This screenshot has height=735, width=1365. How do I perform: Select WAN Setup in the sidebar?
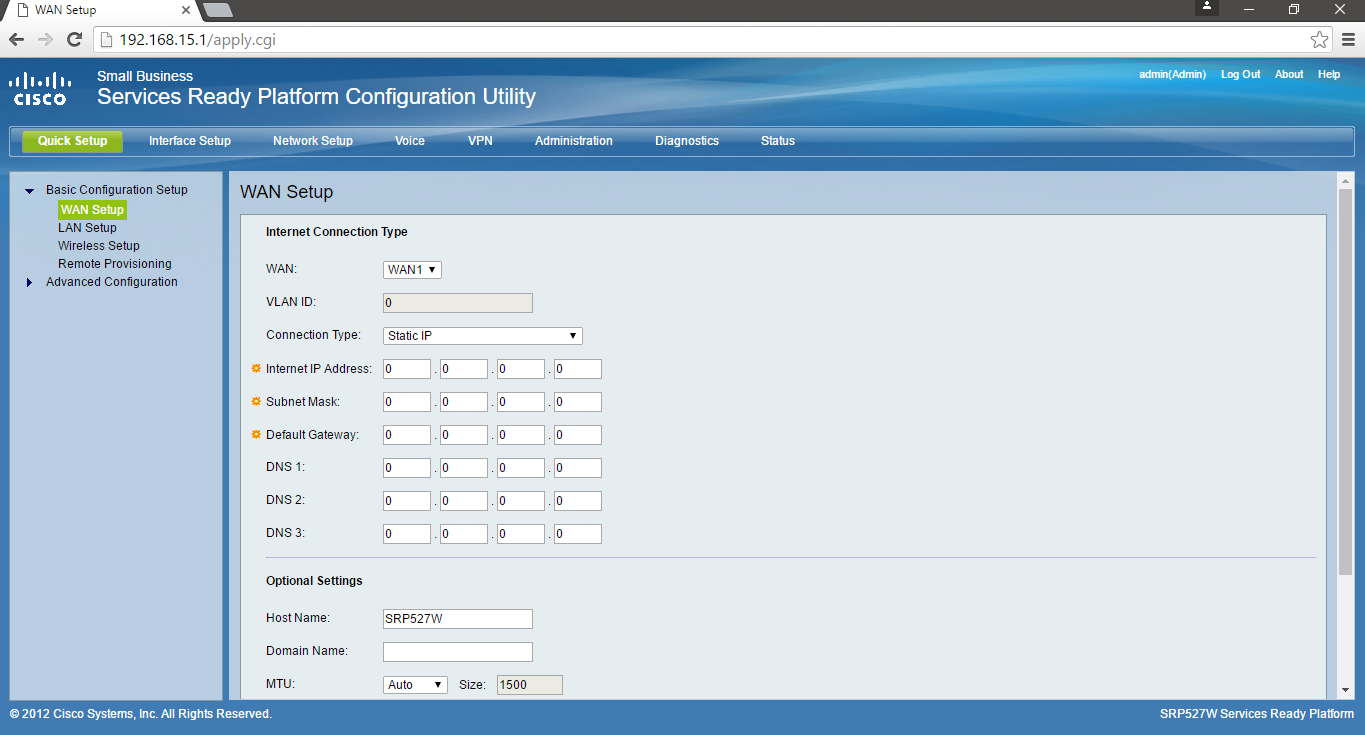(92, 210)
